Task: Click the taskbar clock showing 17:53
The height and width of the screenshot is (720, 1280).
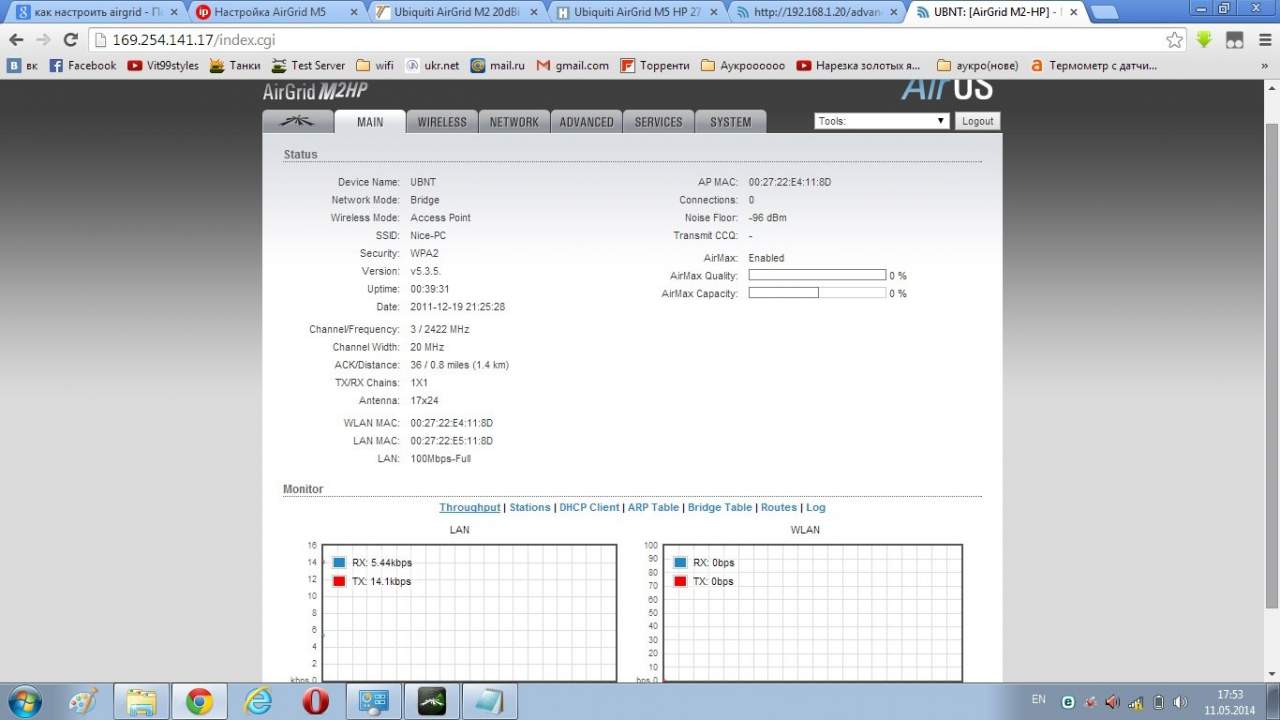Action: [x=1230, y=701]
